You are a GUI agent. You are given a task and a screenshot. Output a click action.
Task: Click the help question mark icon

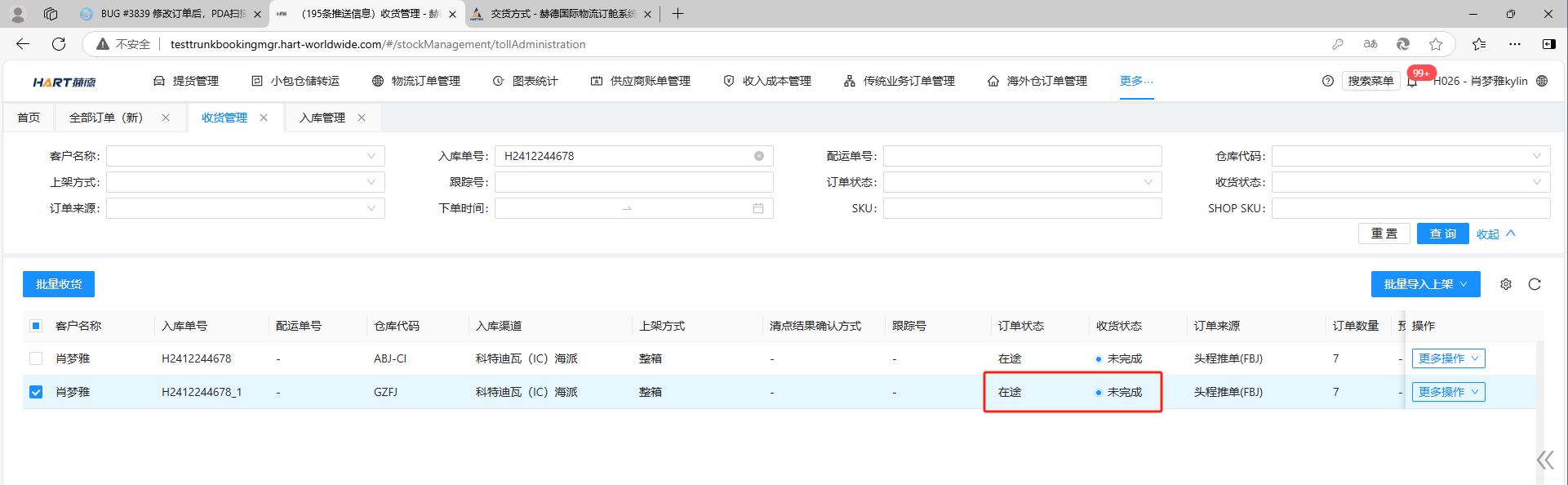pyautogui.click(x=1328, y=81)
